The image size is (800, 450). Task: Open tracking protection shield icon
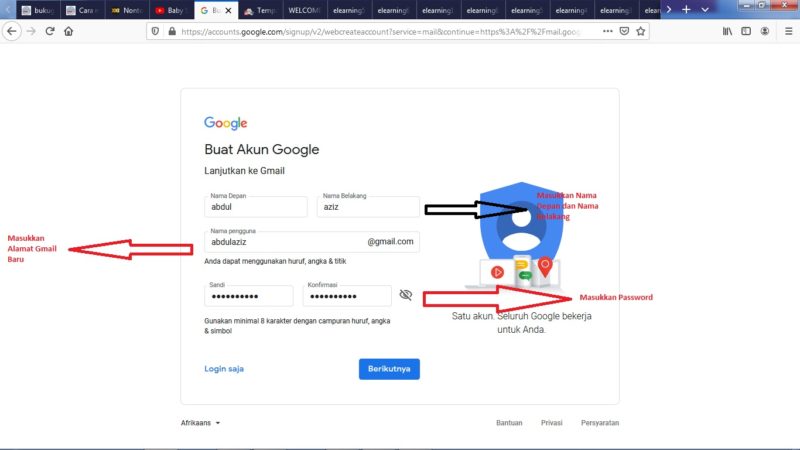155,32
